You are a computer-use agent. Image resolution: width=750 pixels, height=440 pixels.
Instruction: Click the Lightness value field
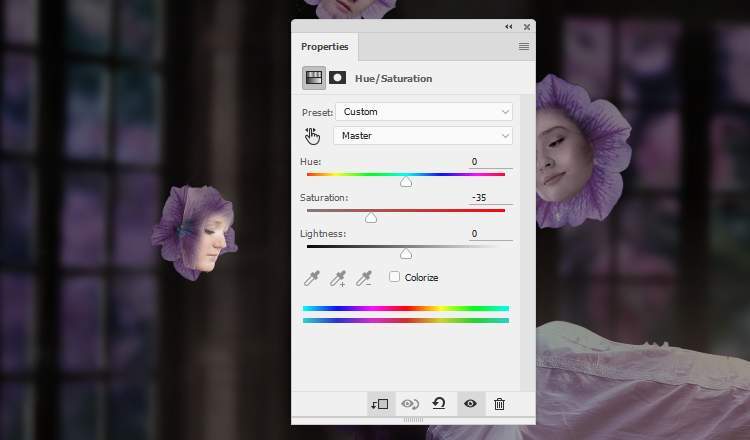[491, 233]
